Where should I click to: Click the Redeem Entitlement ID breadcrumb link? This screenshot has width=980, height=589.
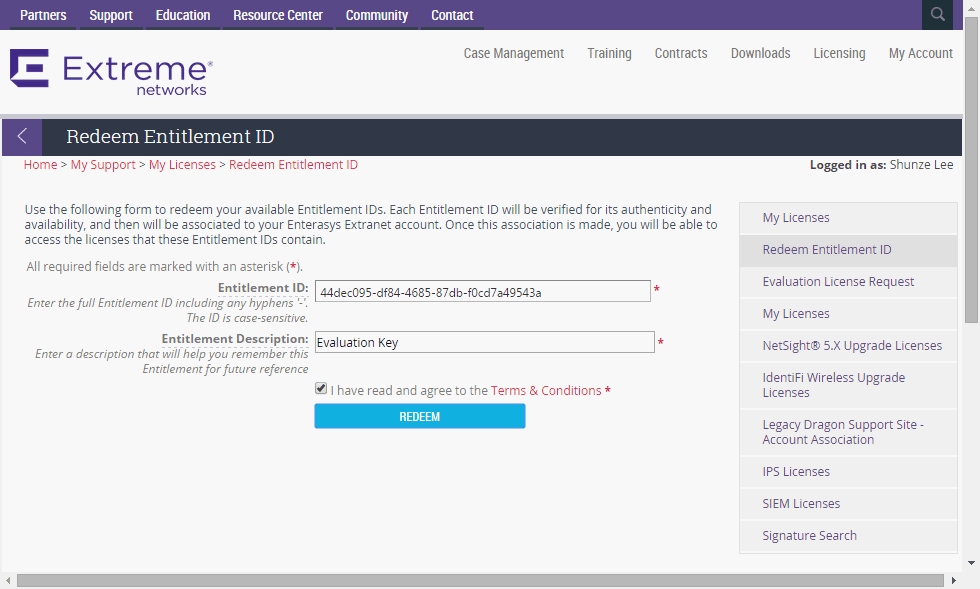tap(293, 164)
